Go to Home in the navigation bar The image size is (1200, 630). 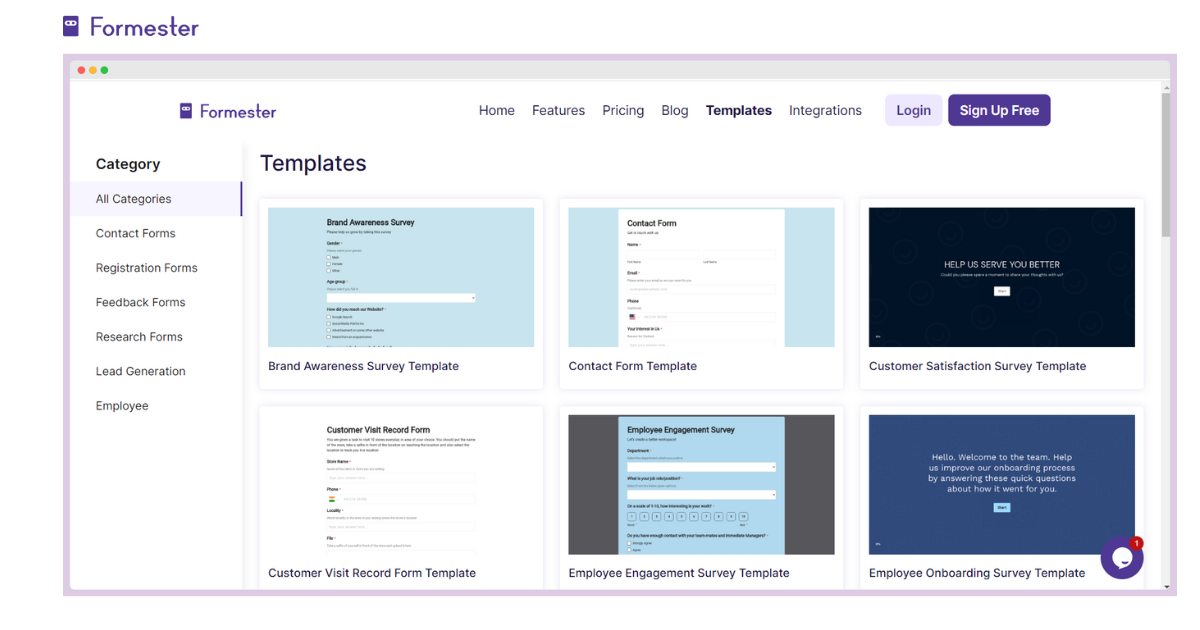click(497, 110)
